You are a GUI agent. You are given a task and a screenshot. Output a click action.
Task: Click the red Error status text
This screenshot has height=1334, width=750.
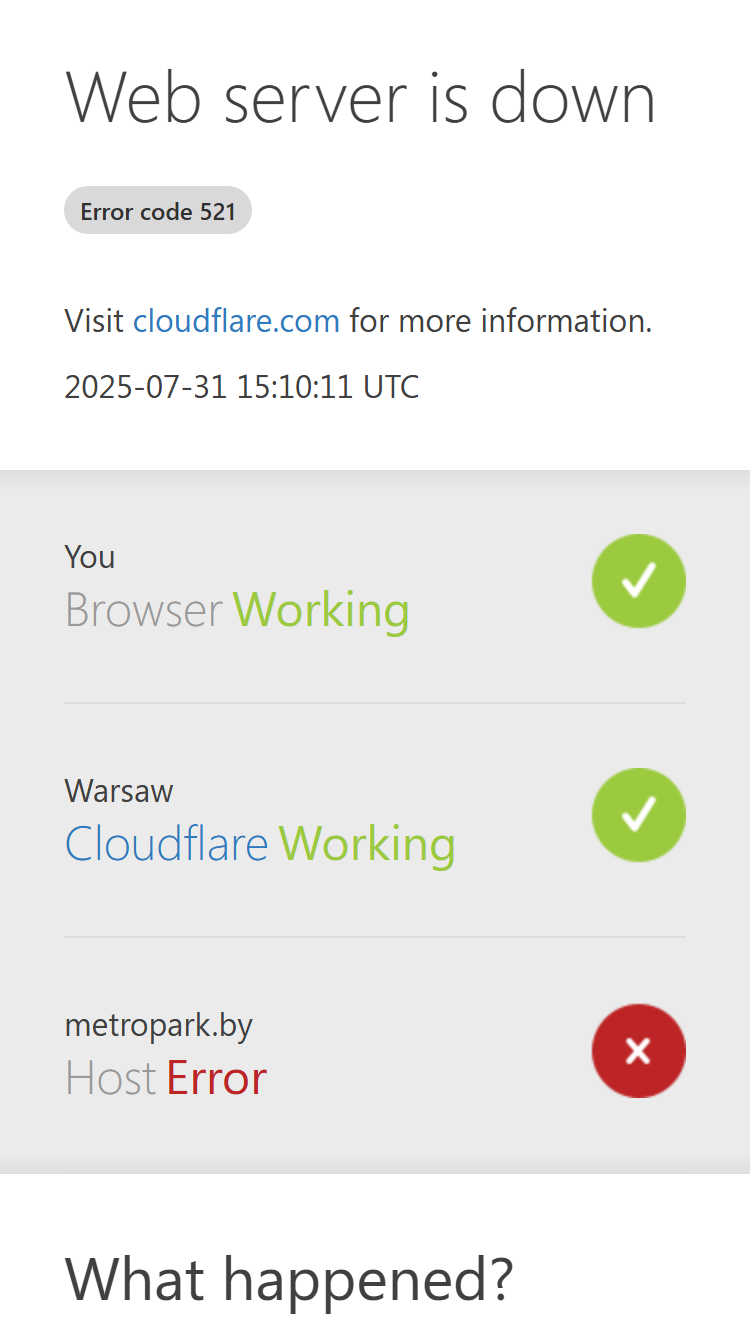pyautogui.click(x=216, y=1078)
